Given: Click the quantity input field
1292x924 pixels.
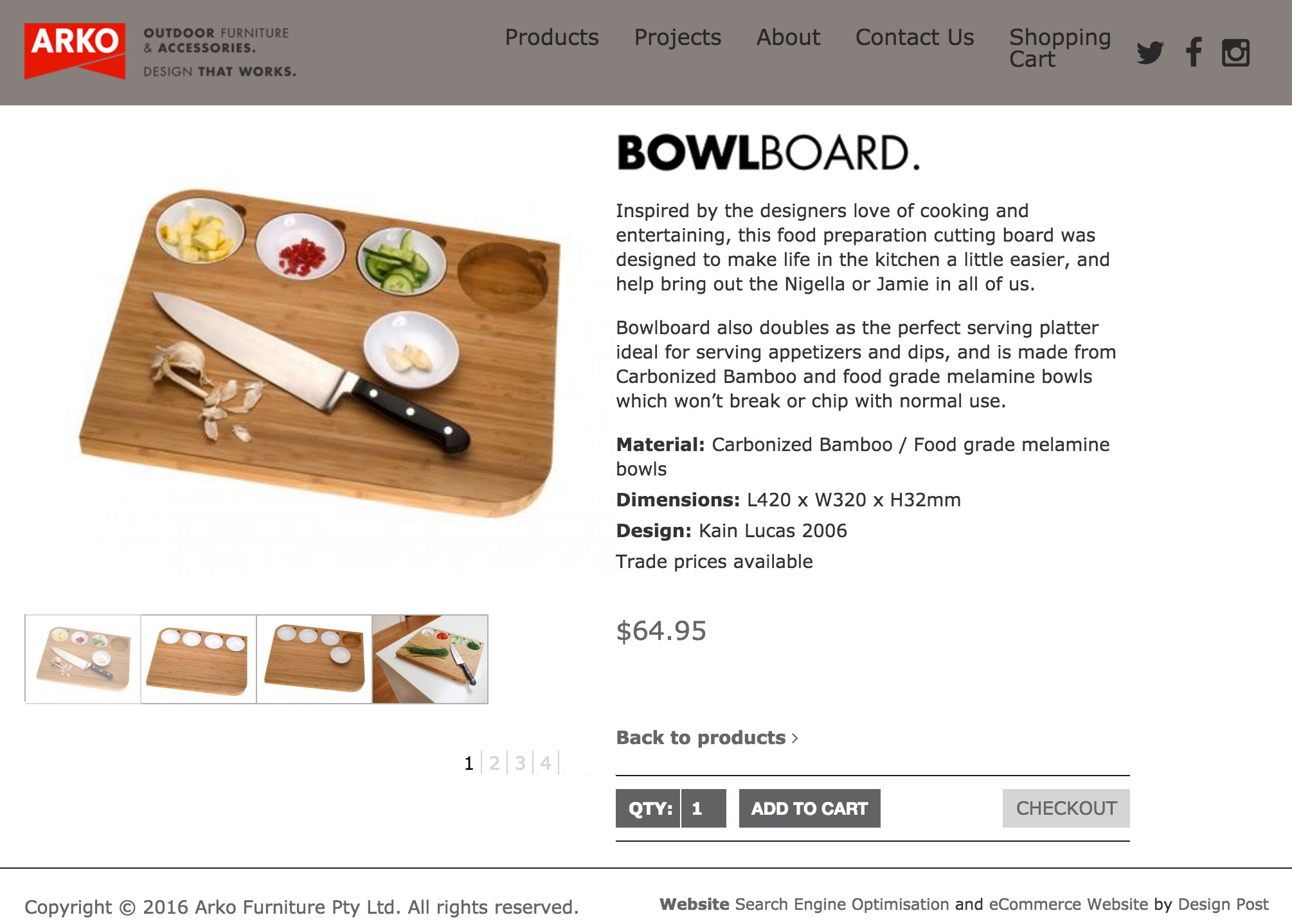Looking at the screenshot, I should (704, 808).
